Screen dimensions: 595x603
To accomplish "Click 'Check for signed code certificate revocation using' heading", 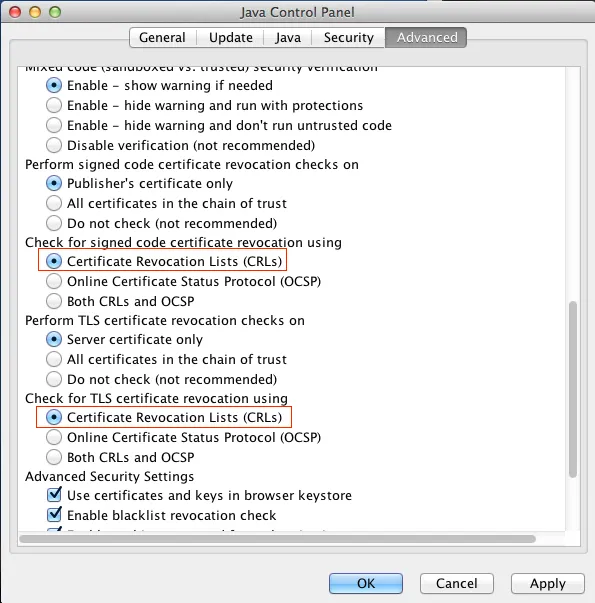I will (x=183, y=243).
